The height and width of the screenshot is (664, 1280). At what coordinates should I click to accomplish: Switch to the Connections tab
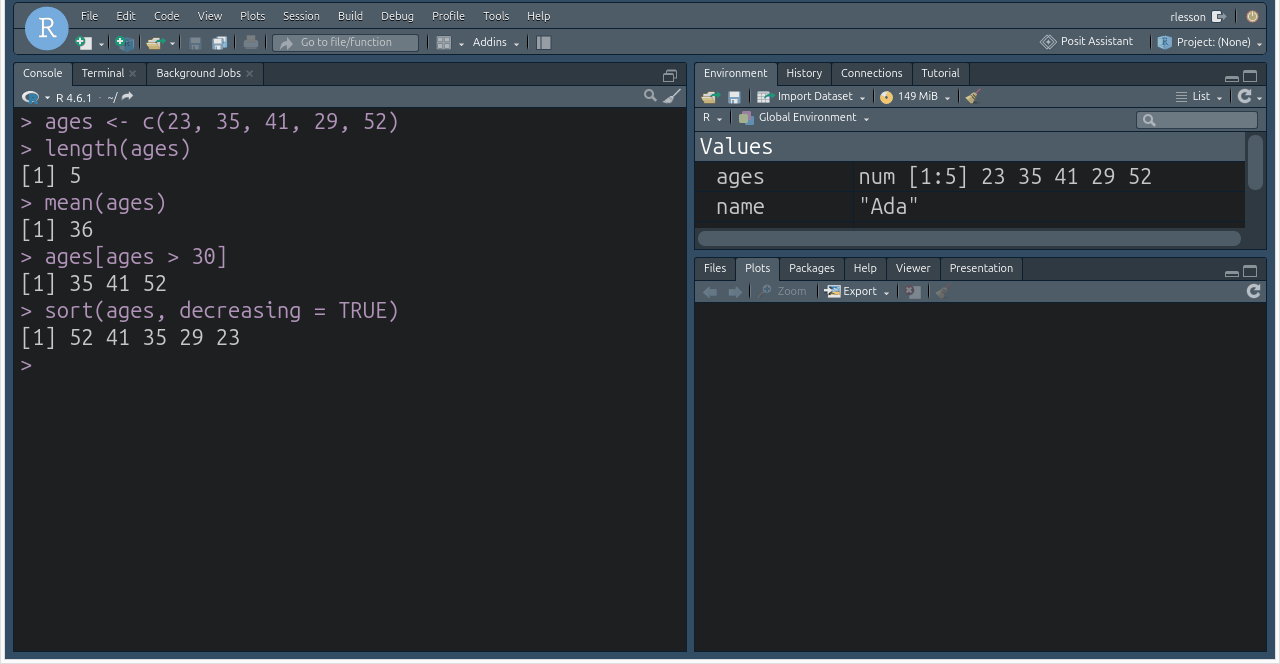[x=871, y=73]
